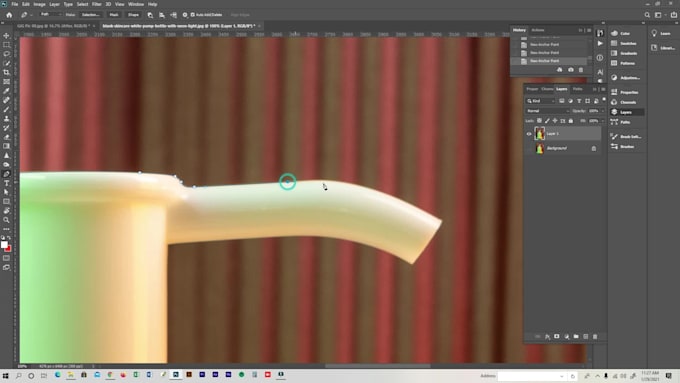Click the Mask button in options bar

pyautogui.click(x=114, y=15)
